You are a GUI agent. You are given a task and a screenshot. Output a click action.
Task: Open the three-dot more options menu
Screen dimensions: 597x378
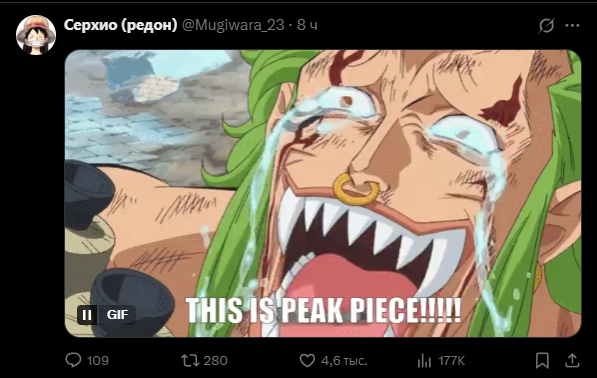tap(572, 26)
